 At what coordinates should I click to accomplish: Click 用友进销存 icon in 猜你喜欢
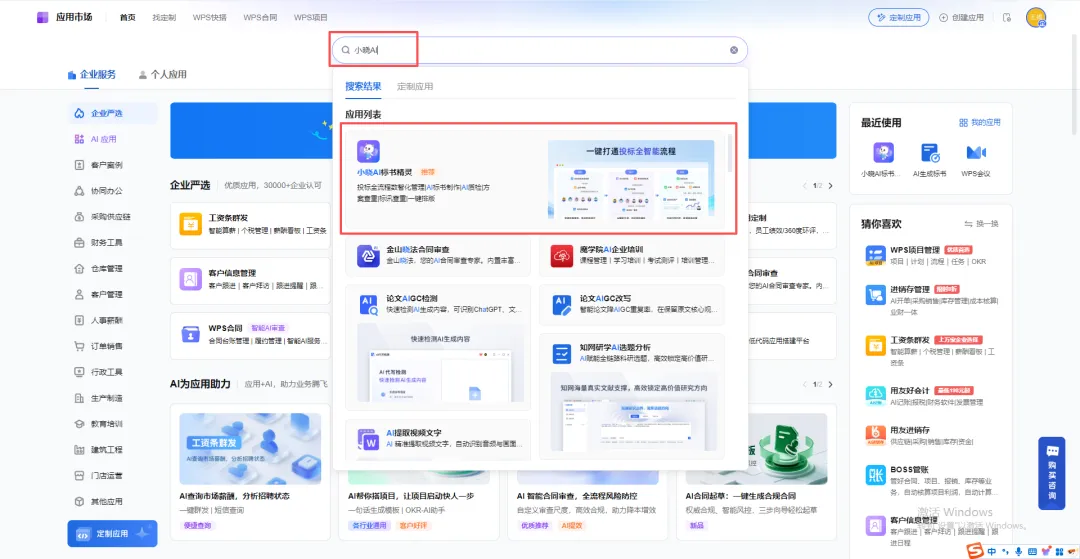point(875,435)
